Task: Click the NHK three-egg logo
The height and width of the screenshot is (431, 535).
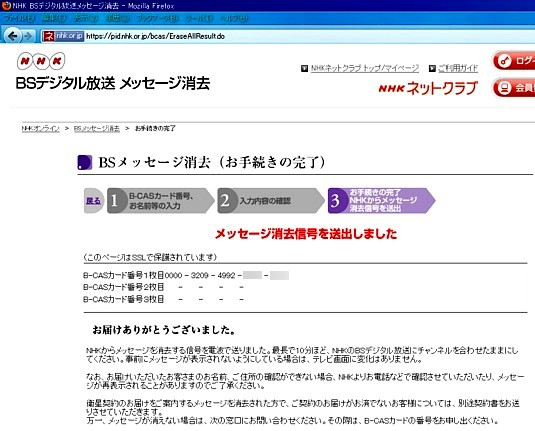Action: tap(41, 61)
